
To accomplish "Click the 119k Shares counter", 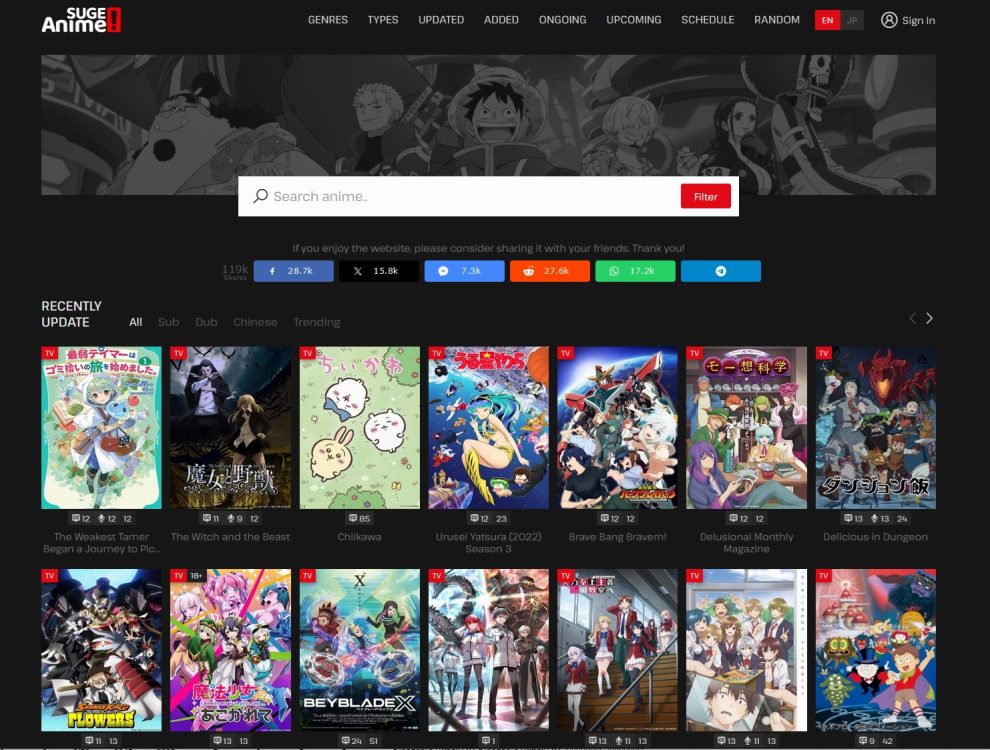I will (235, 271).
